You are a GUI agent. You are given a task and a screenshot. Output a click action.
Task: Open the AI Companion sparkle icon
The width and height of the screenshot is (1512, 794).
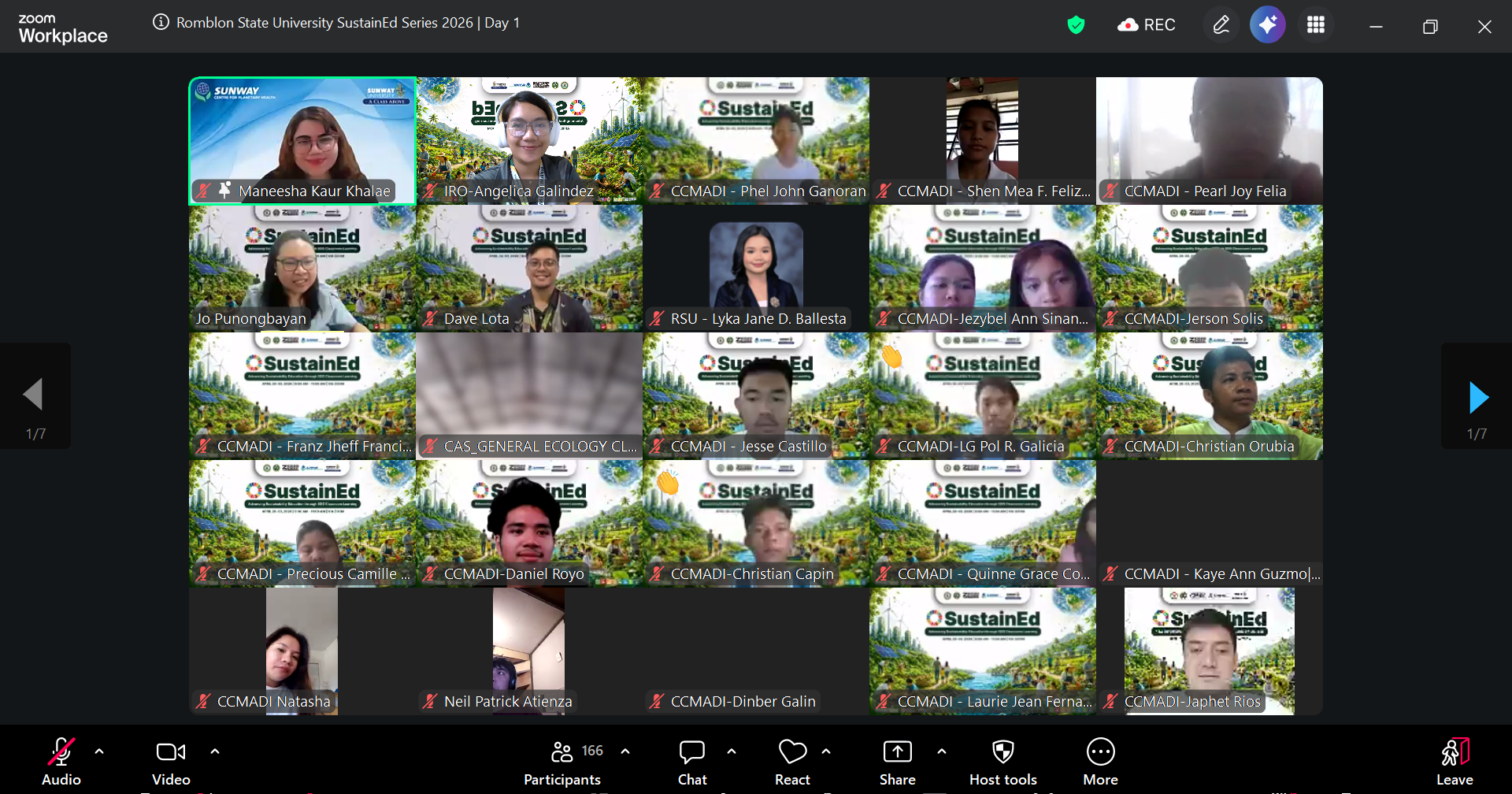(1267, 25)
